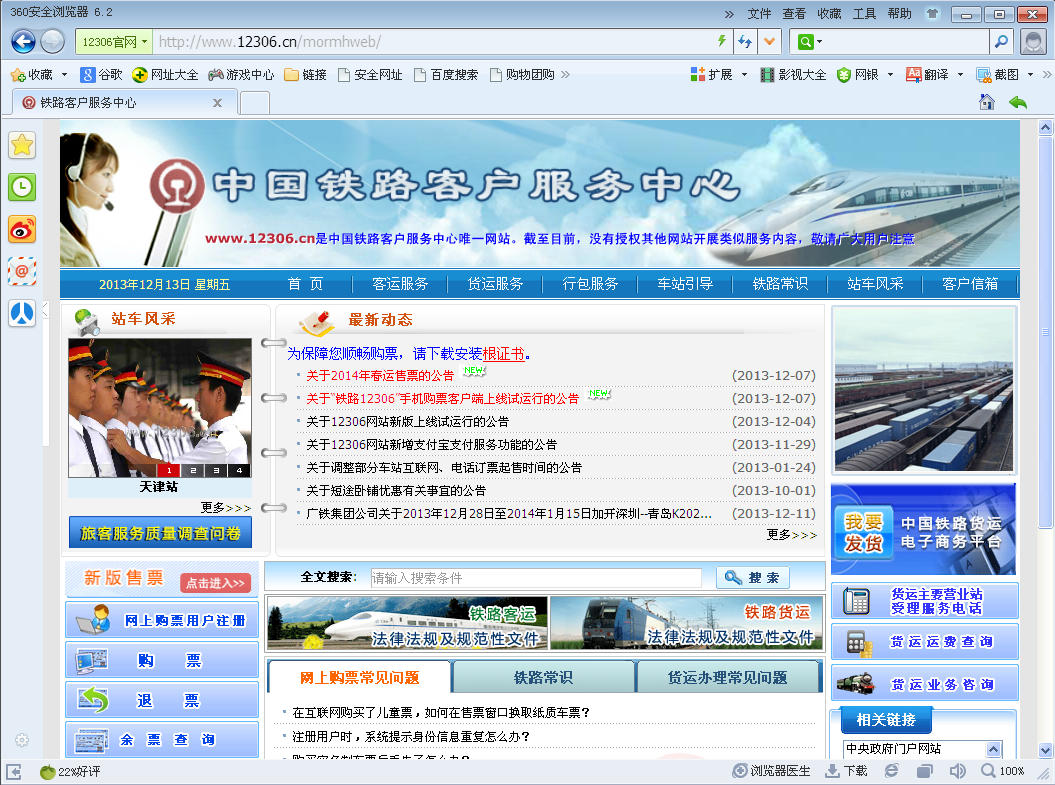Expand the 扩展 extensions dropdown
This screenshot has width=1055, height=785.
tap(744, 75)
